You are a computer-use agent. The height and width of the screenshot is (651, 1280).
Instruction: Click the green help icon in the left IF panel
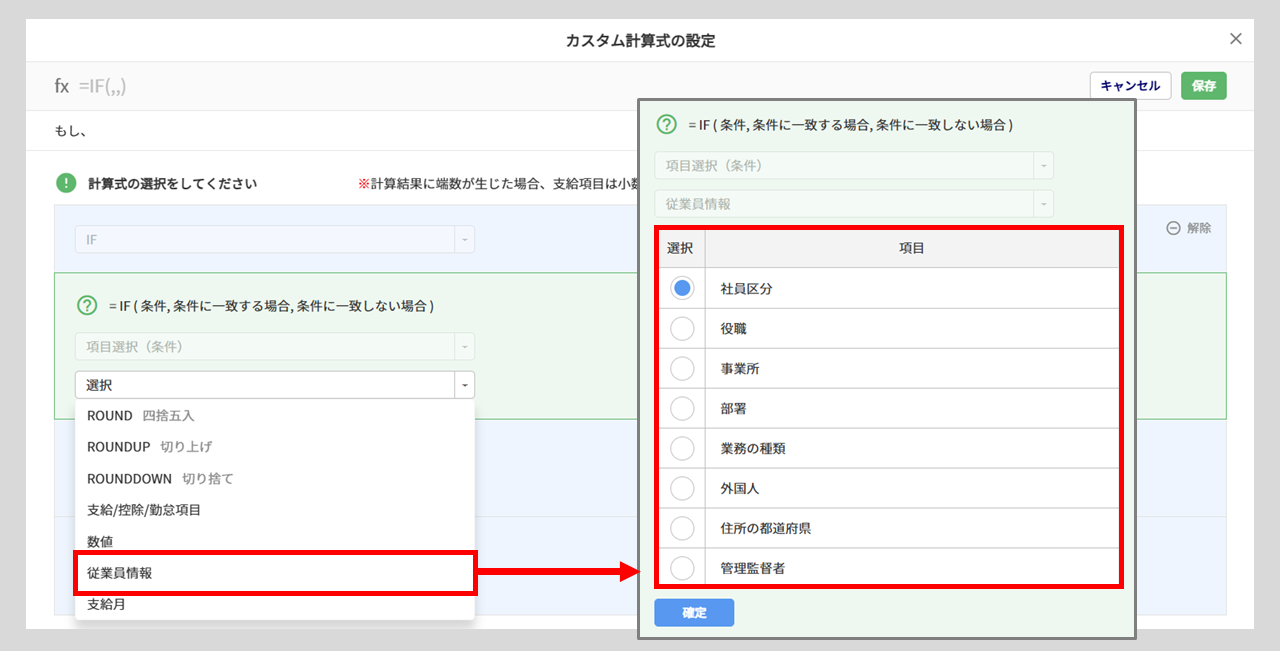pyautogui.click(x=87, y=306)
